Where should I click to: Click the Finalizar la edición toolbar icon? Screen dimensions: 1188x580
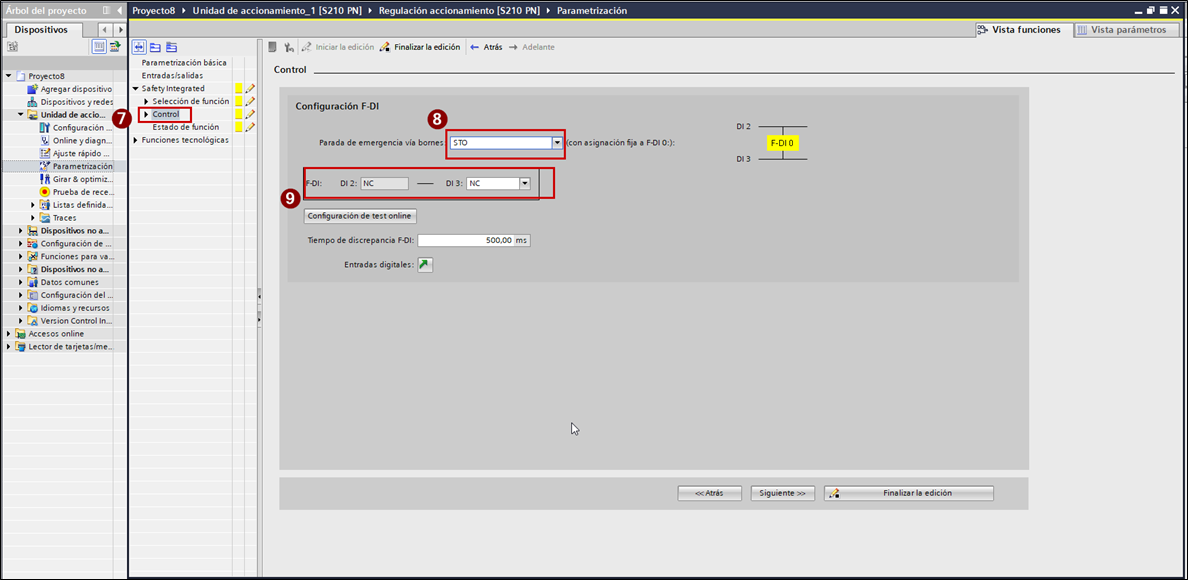385,47
